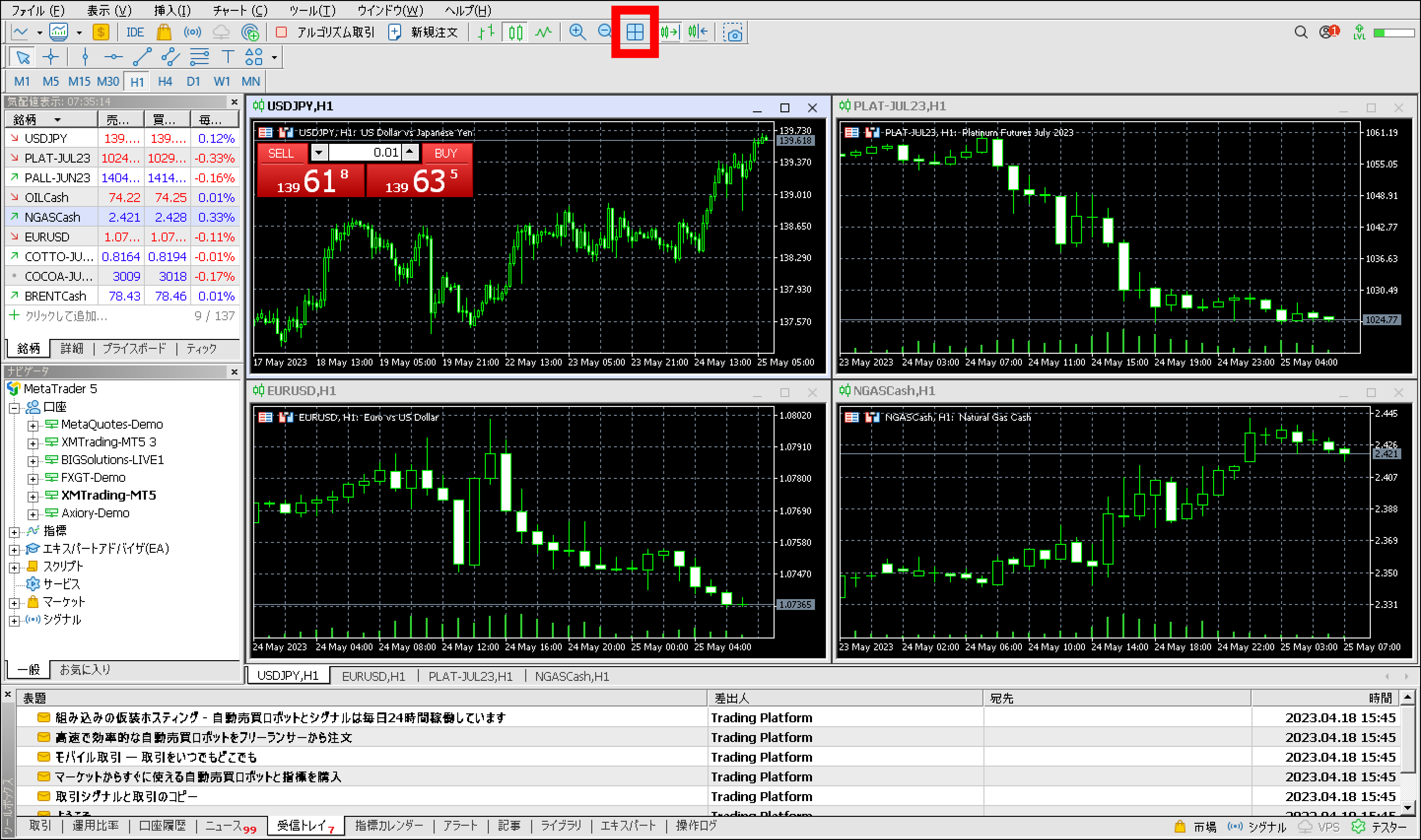Switch chart to line chart mode

[x=543, y=32]
